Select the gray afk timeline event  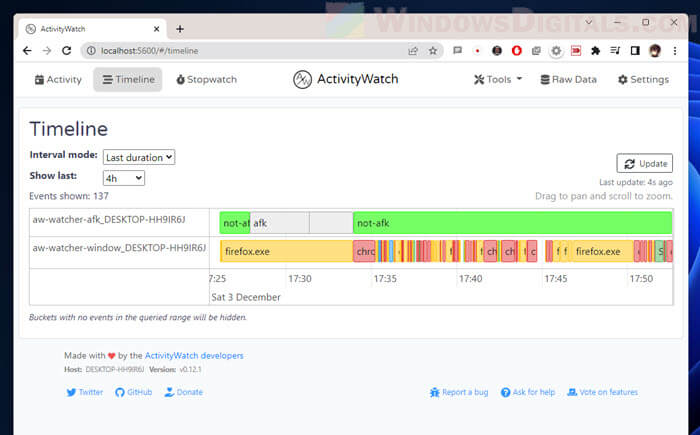279,223
